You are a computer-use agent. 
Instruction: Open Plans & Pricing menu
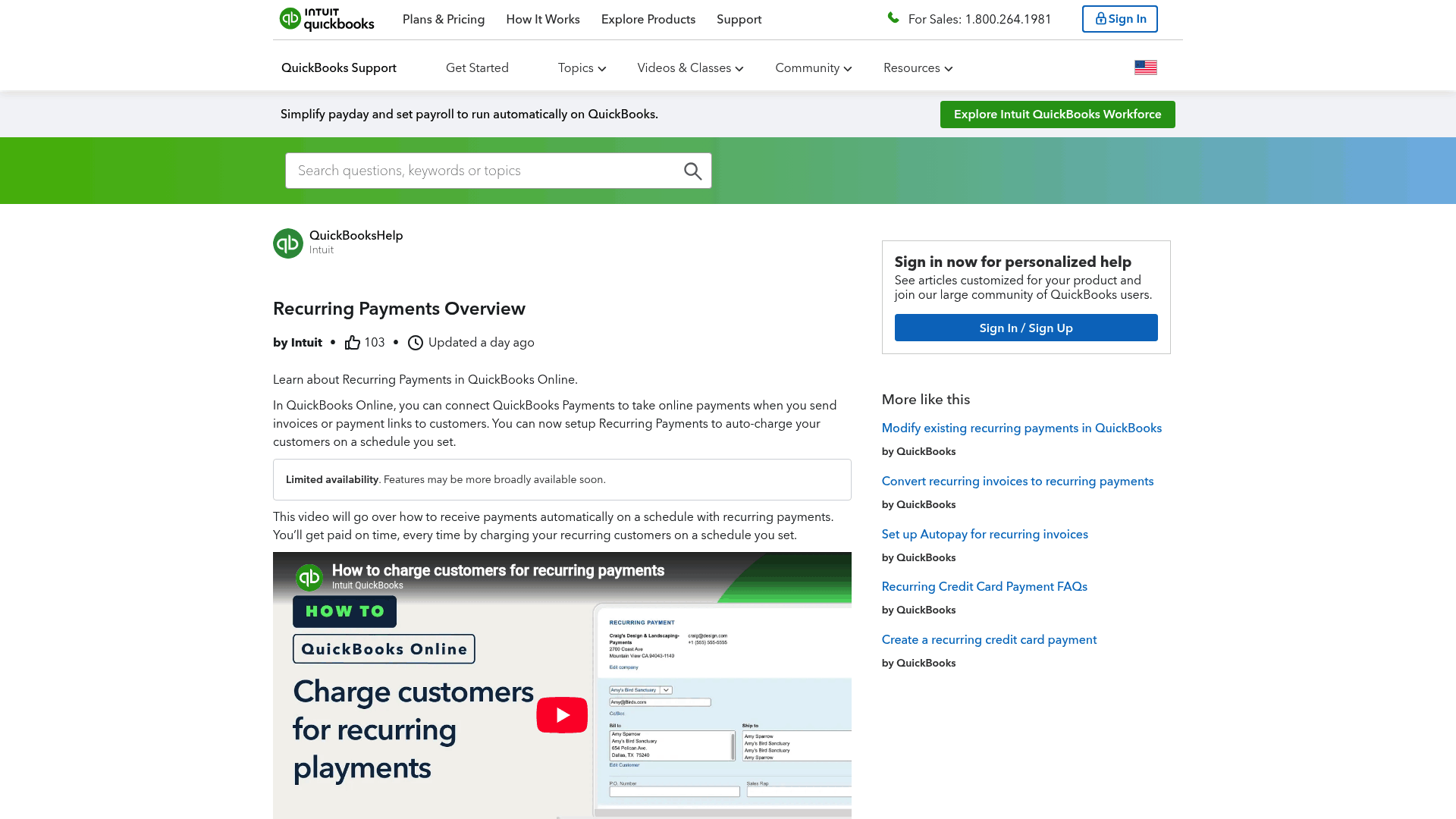[444, 20]
